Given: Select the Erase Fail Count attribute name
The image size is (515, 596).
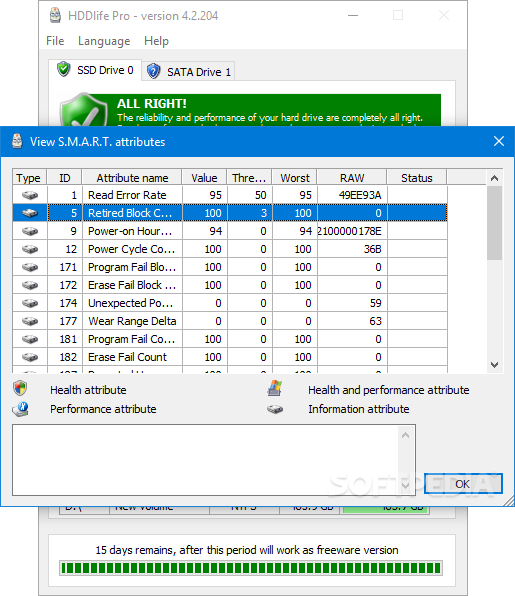Looking at the screenshot, I should (x=127, y=357).
